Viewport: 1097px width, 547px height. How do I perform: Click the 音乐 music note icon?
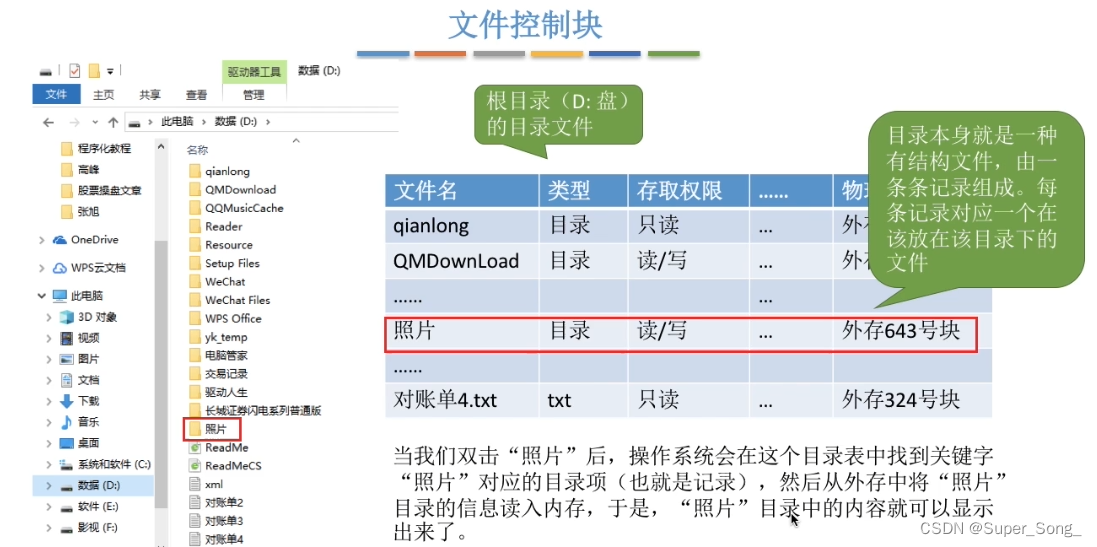point(66,422)
